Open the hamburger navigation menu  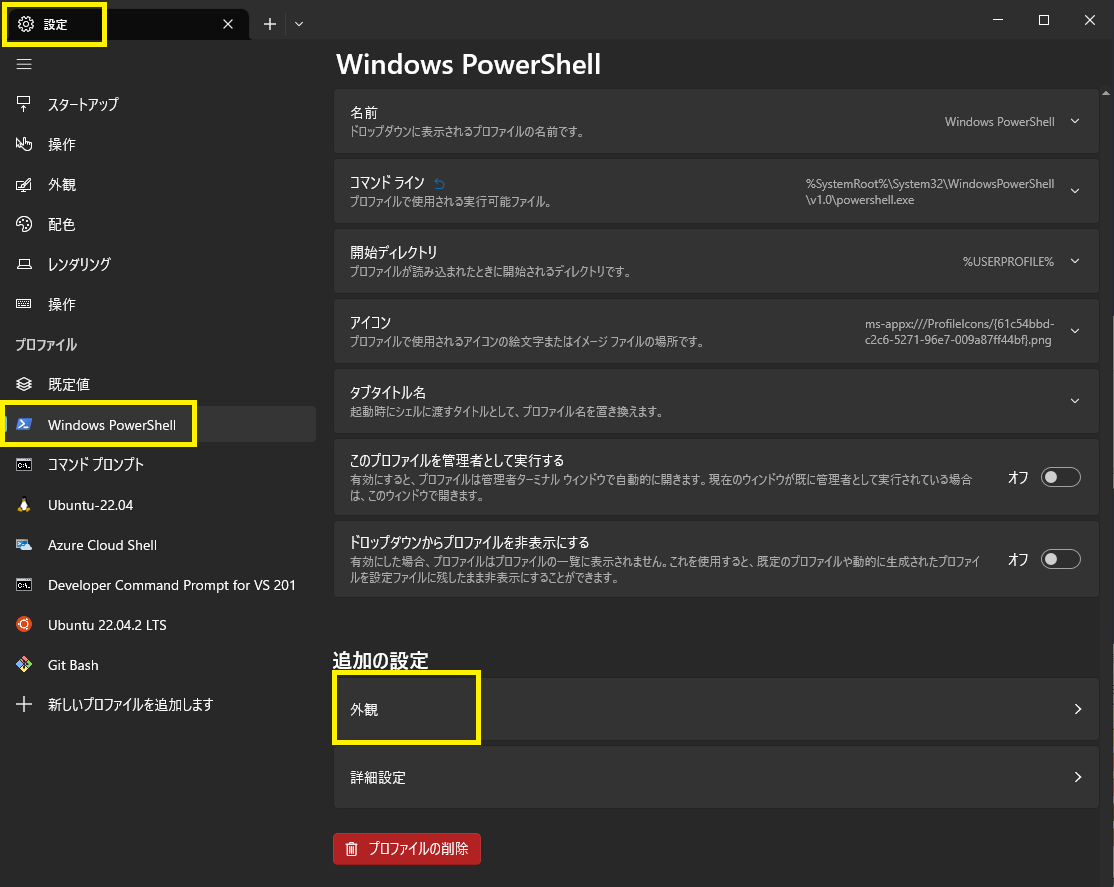[24, 64]
